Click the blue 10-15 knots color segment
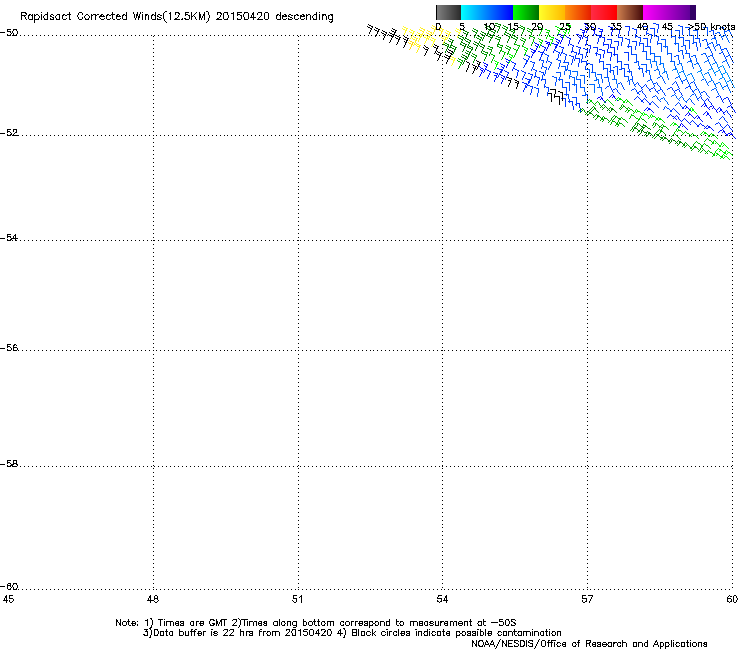This screenshot has height=650, width=740. click(x=500, y=12)
